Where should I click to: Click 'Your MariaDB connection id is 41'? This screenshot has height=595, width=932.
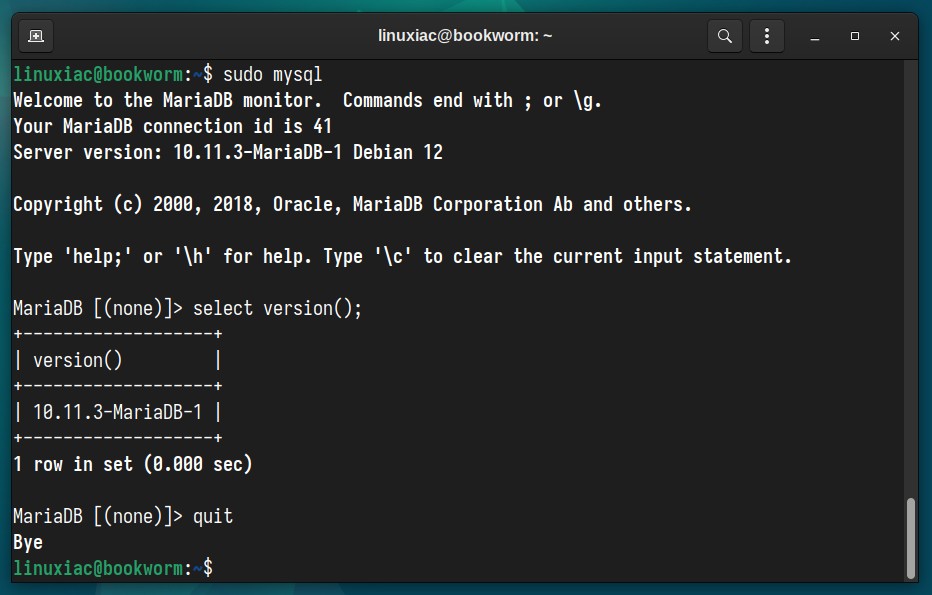172,127
